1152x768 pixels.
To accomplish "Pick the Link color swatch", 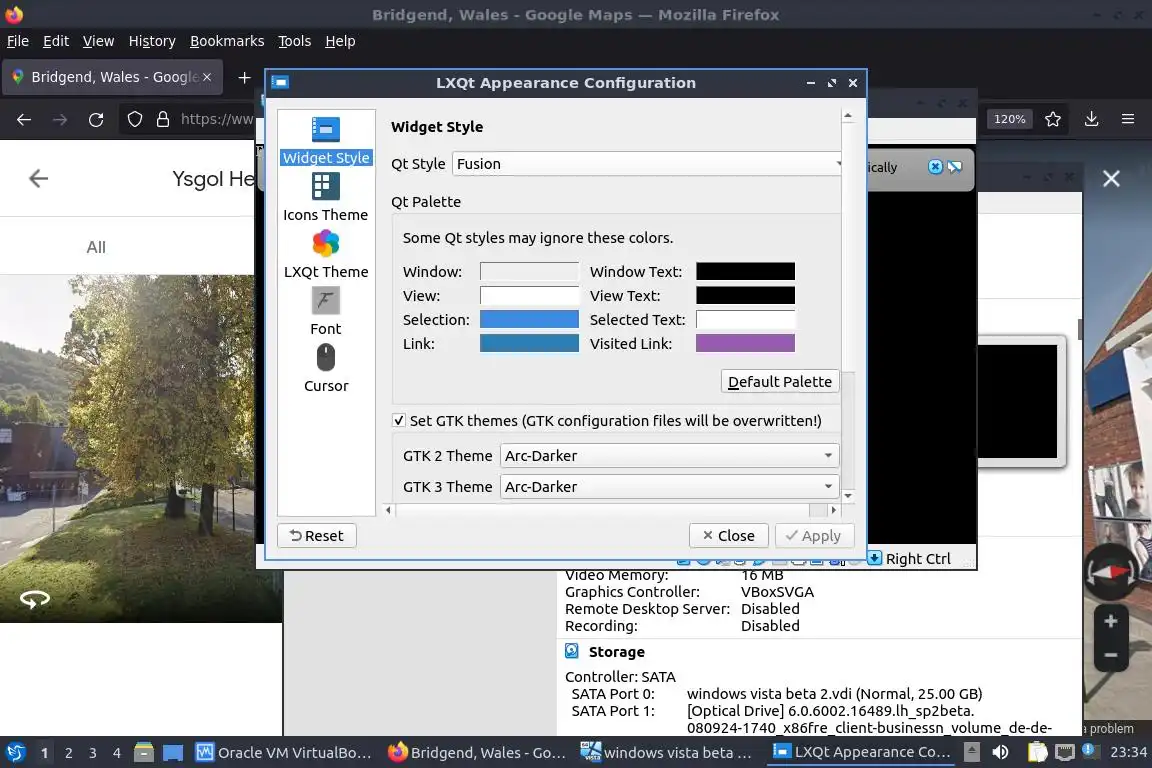I will (529, 343).
